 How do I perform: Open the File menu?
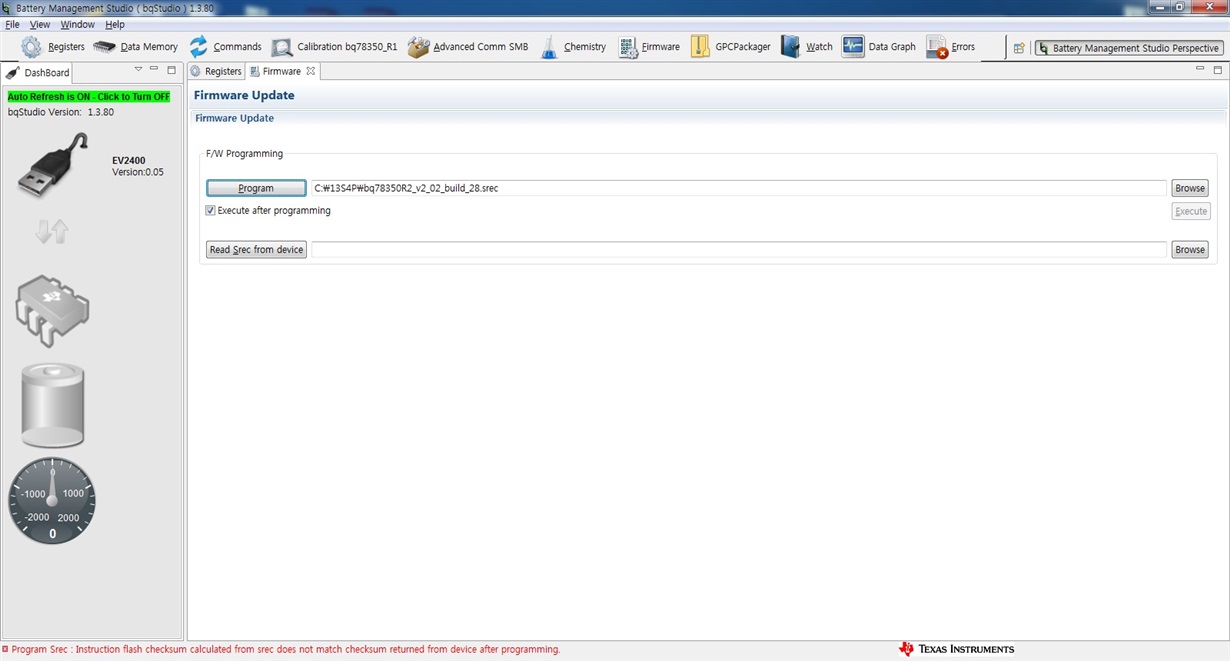[12, 24]
